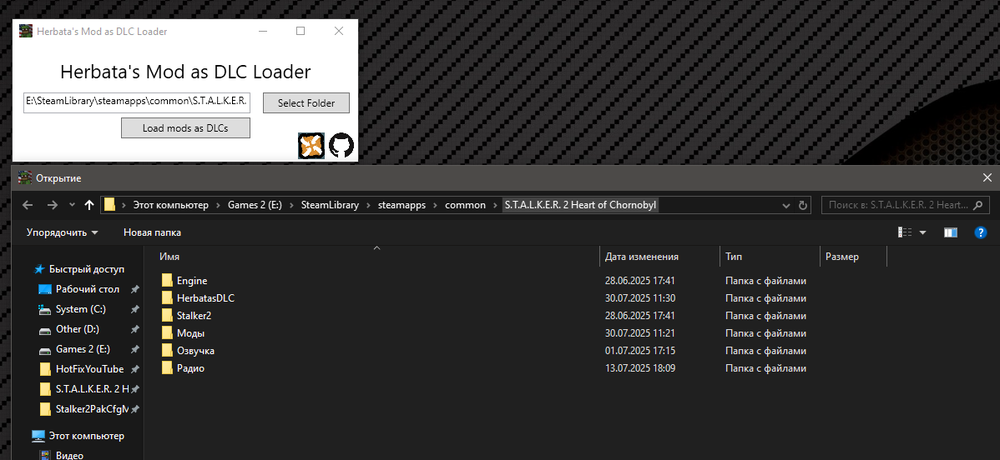Image resolution: width=1000 pixels, height=460 pixels.
Task: Select the System (C:) drive icon
Action: pos(45,309)
